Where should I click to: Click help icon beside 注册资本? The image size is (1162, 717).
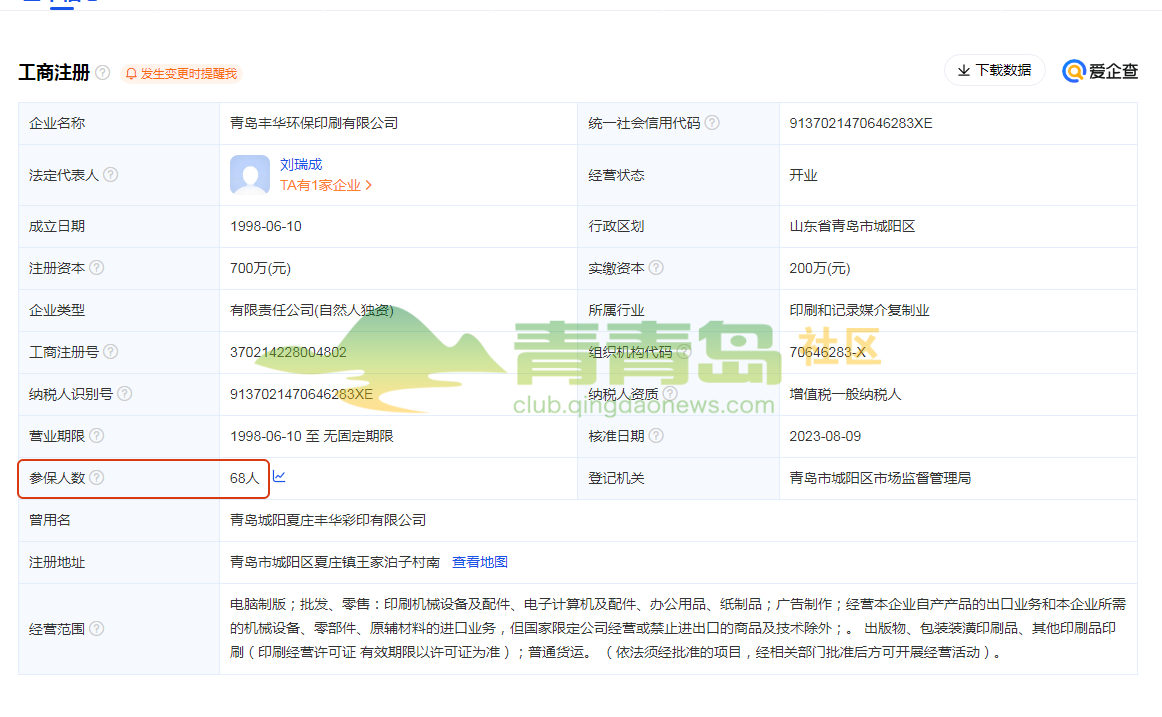pos(96,268)
